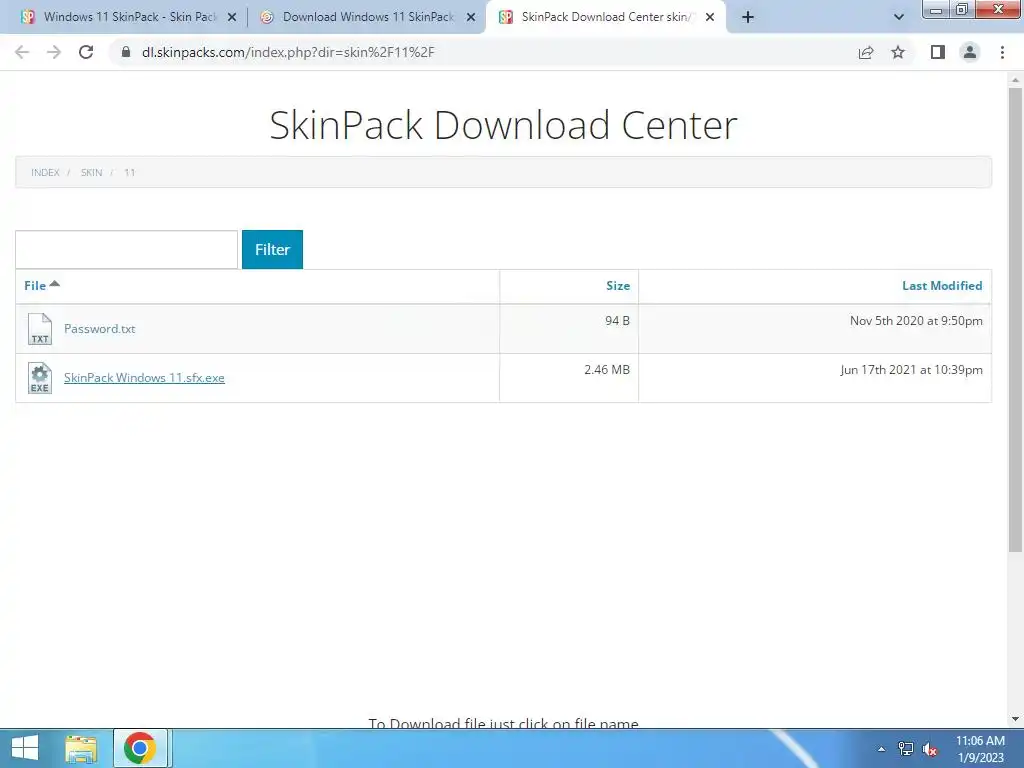This screenshot has height=768, width=1024.
Task: Focus the filter text box
Action: point(127,249)
